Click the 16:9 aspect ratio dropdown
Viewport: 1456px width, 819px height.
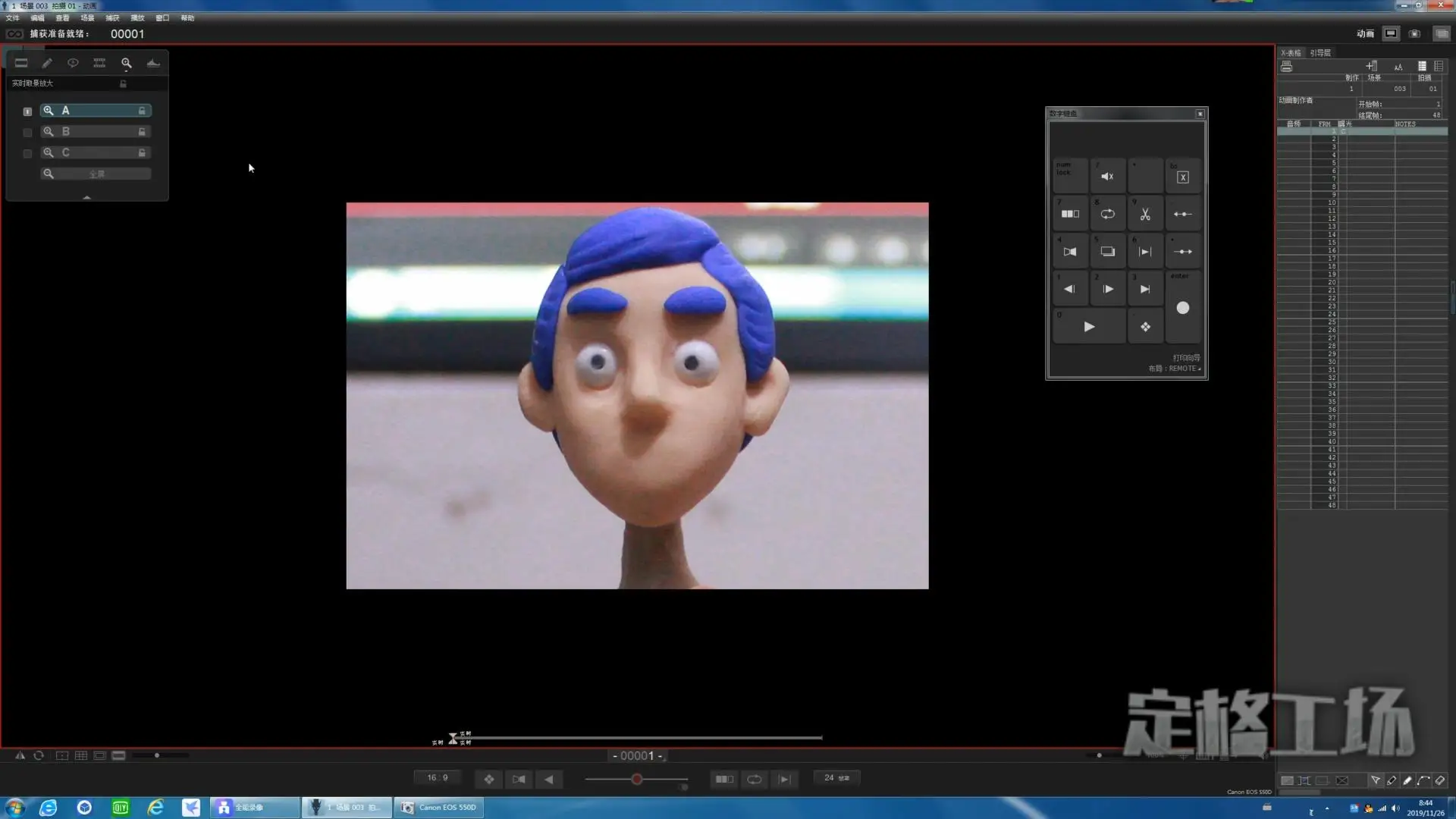coord(438,778)
